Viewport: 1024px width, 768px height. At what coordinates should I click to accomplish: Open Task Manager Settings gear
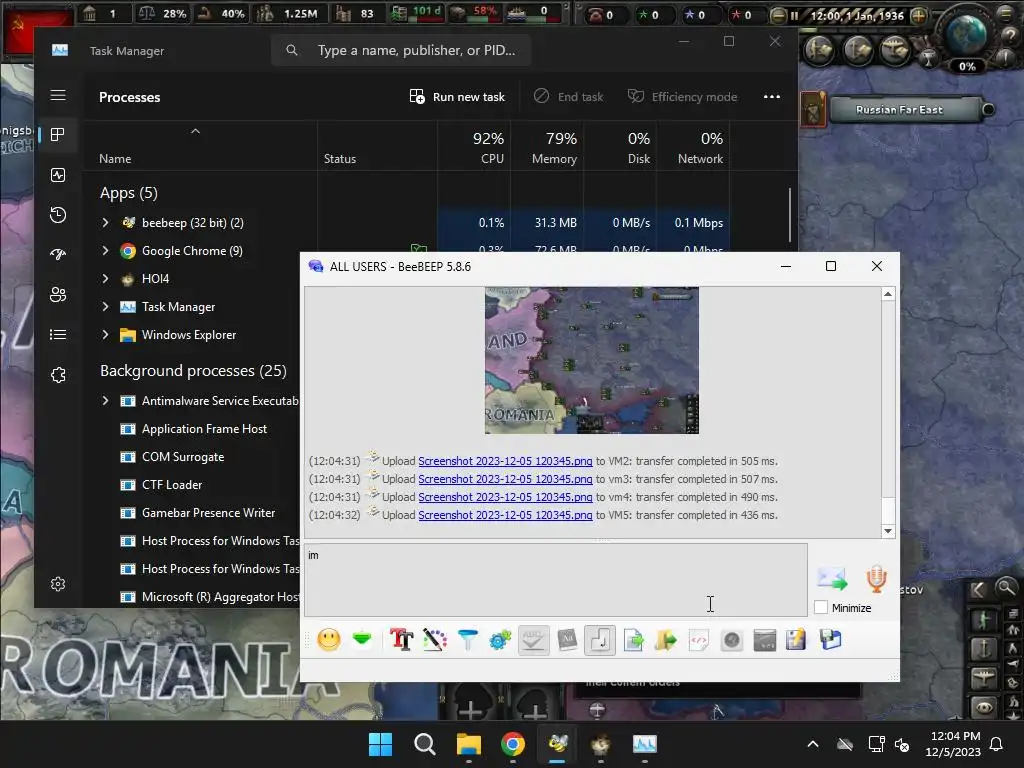coord(58,584)
